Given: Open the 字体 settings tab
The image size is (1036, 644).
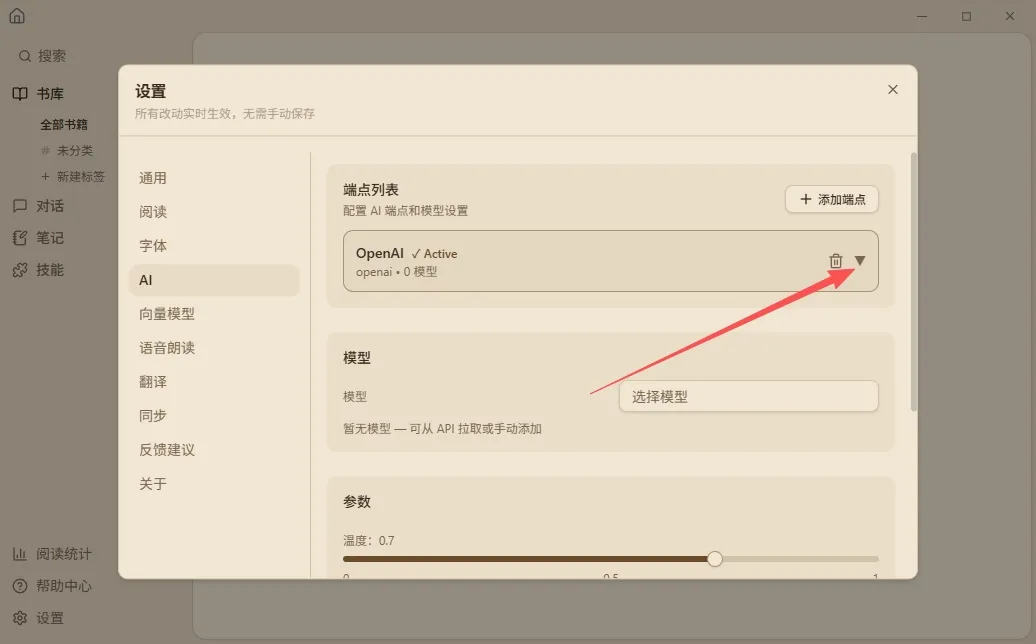Looking at the screenshot, I should 214,246.
